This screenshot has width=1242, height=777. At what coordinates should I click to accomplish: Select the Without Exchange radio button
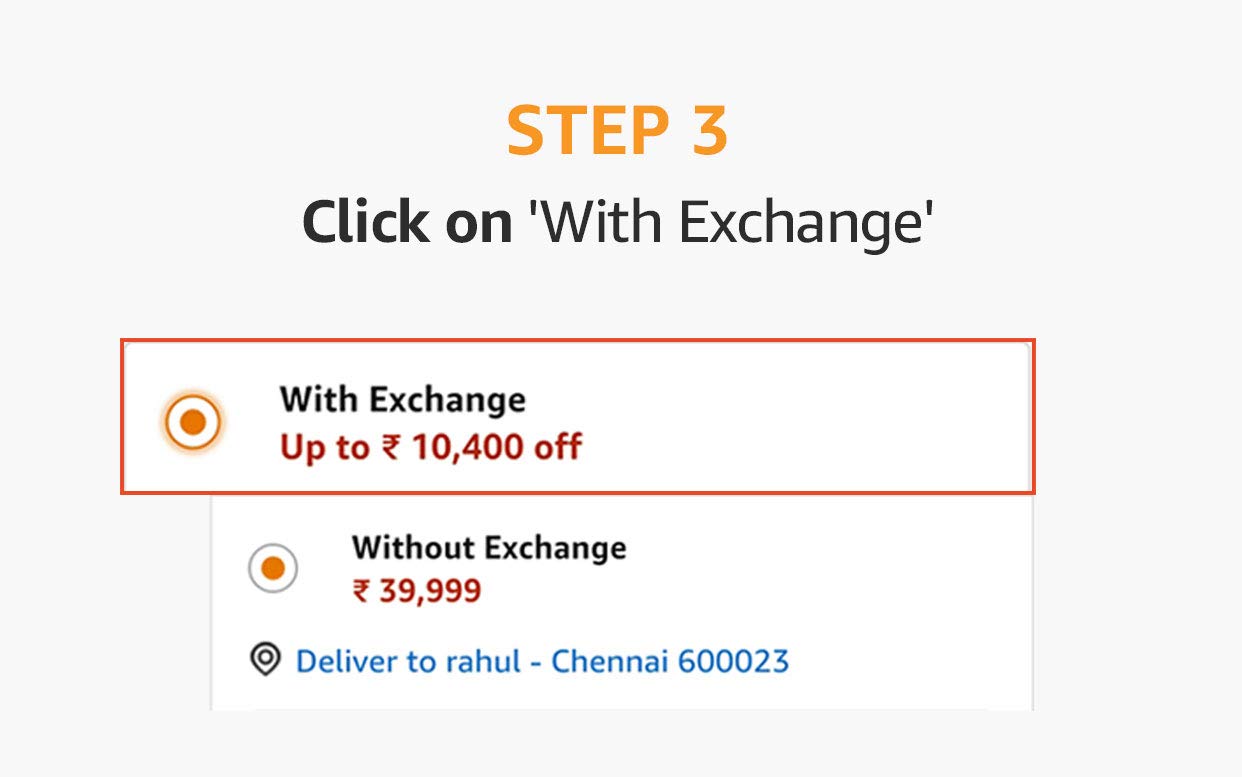click(272, 569)
